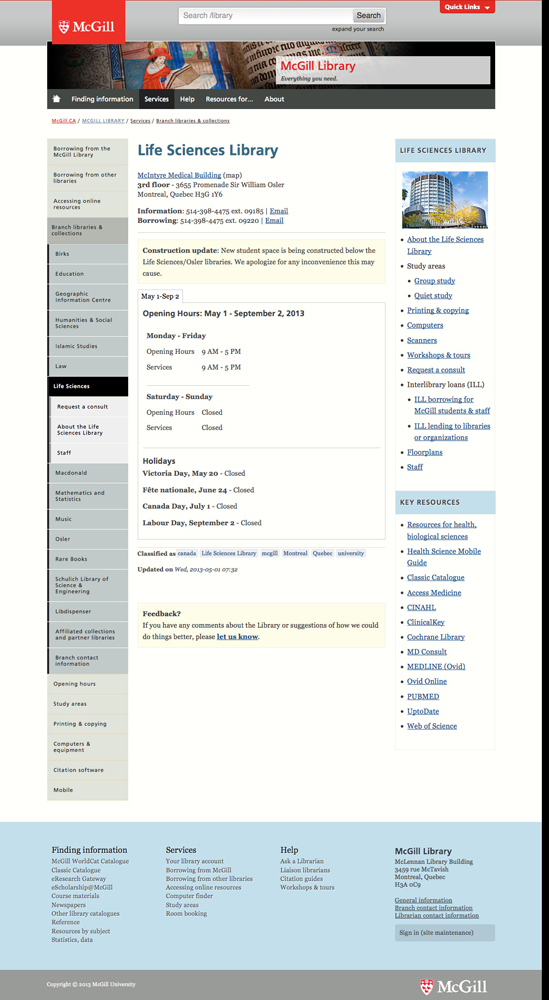Select the May 1-Sep 2 tab
549x1000 pixels.
160,297
